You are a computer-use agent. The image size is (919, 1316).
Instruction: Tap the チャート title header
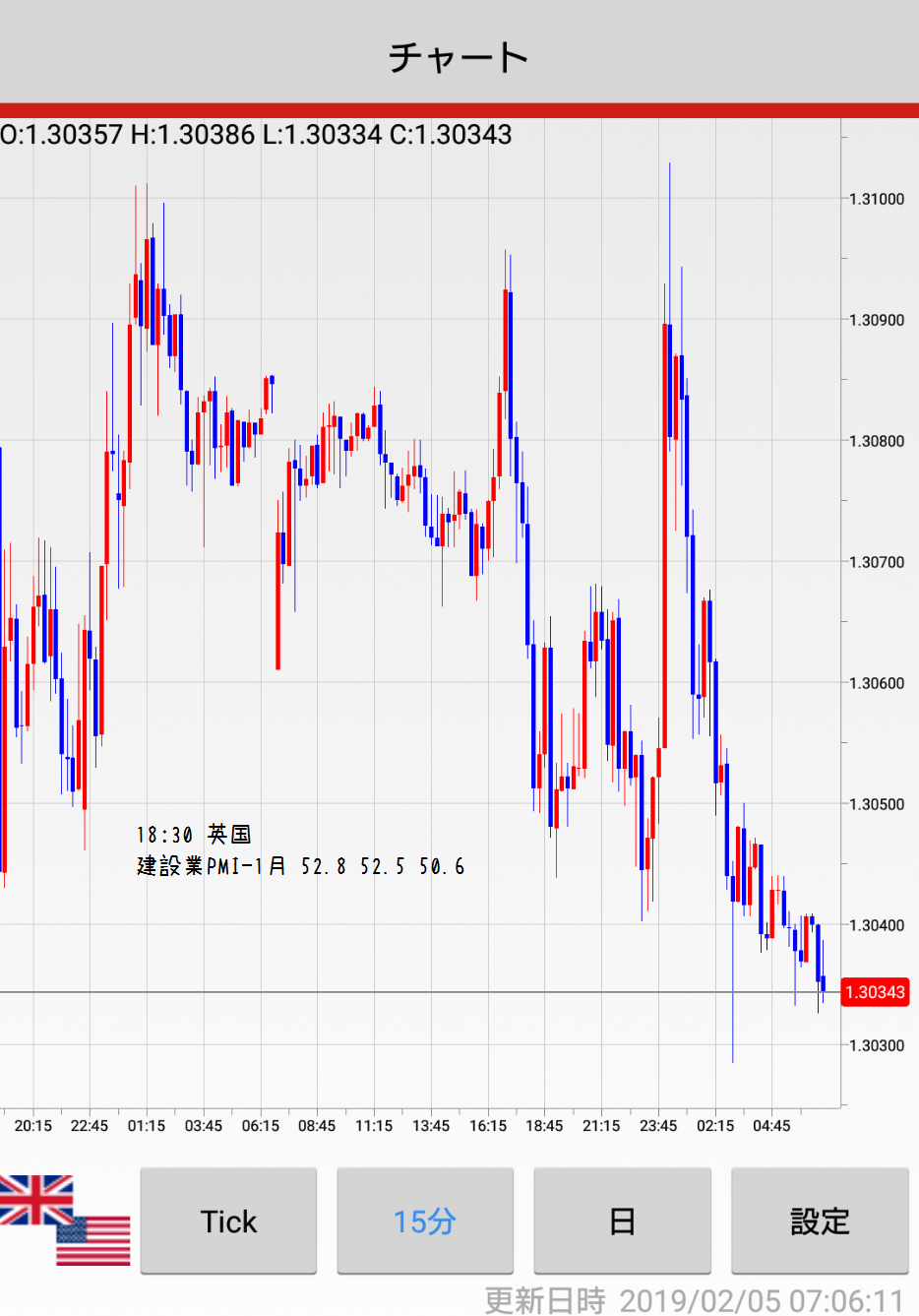pyautogui.click(x=459, y=57)
